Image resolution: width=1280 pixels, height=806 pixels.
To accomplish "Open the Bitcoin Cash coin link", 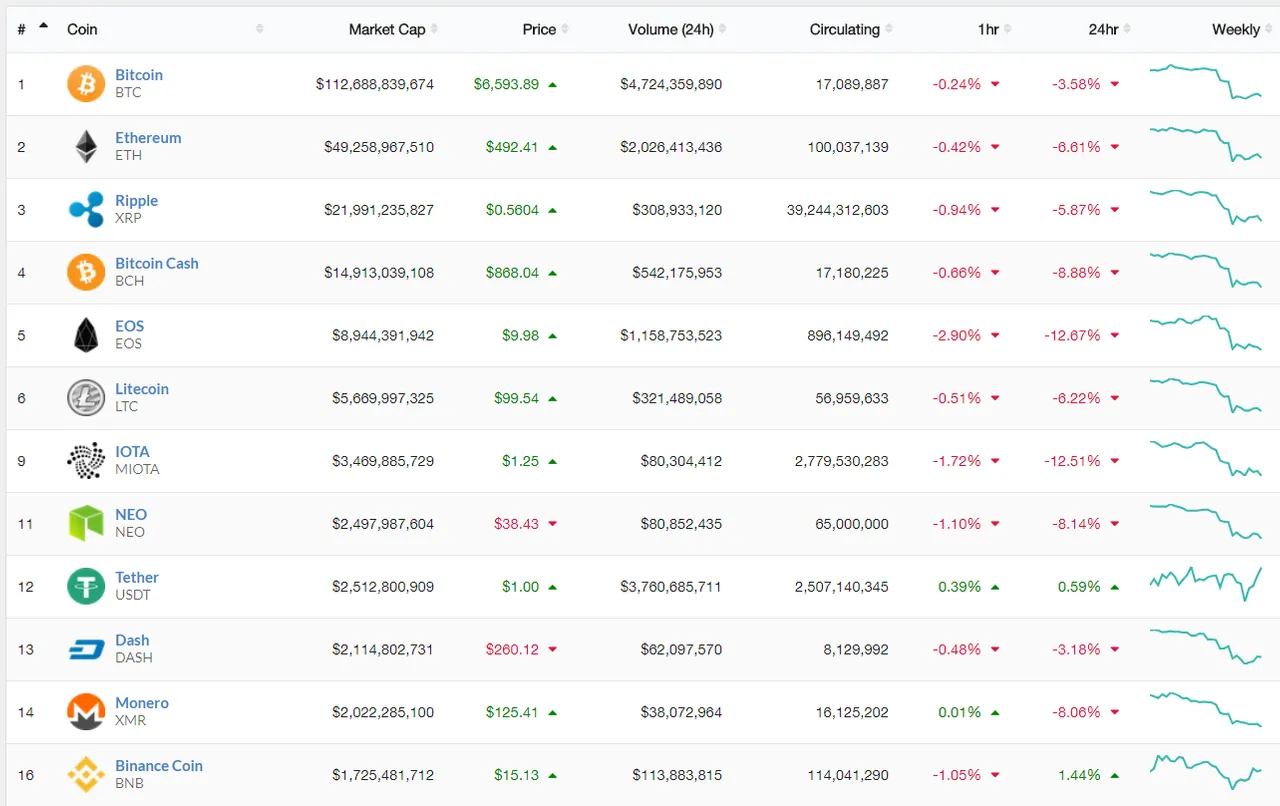I will 157,263.
